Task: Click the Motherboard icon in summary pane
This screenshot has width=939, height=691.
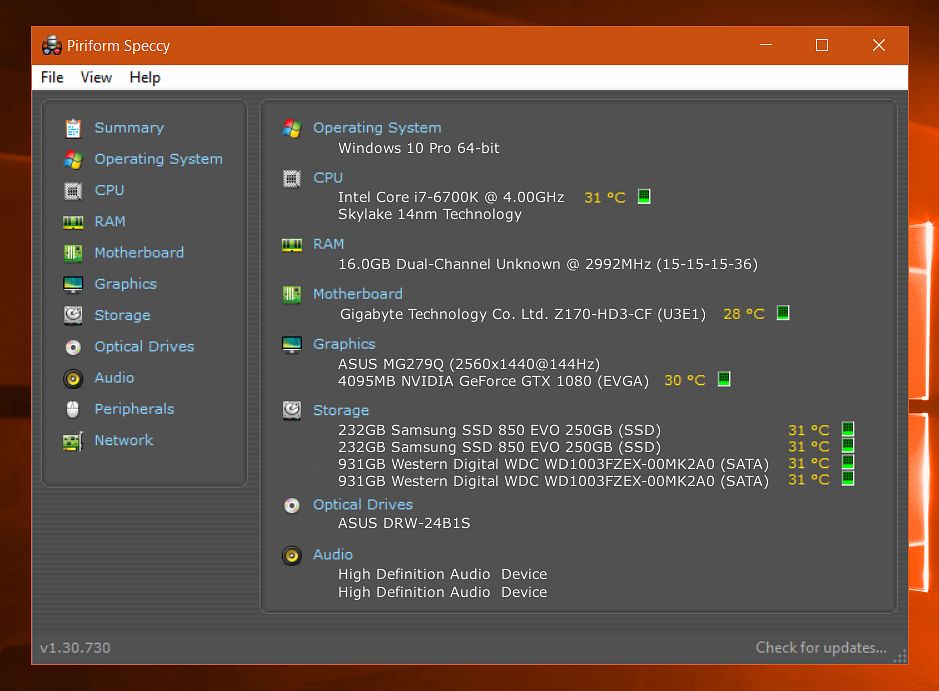Action: (292, 295)
